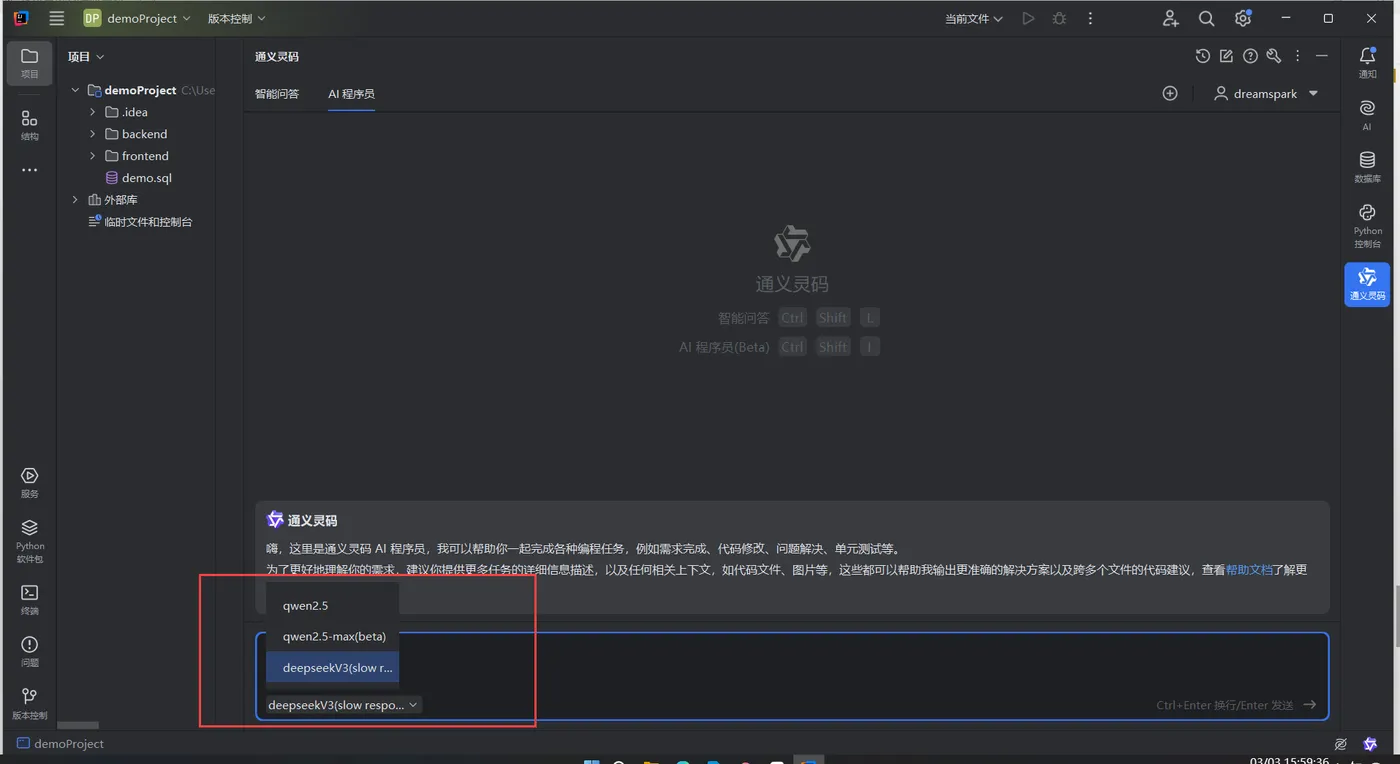Viewport: 1400px width, 764px height.
Task: Select 临时文件和控制台 in the project tree
Action: (140, 222)
